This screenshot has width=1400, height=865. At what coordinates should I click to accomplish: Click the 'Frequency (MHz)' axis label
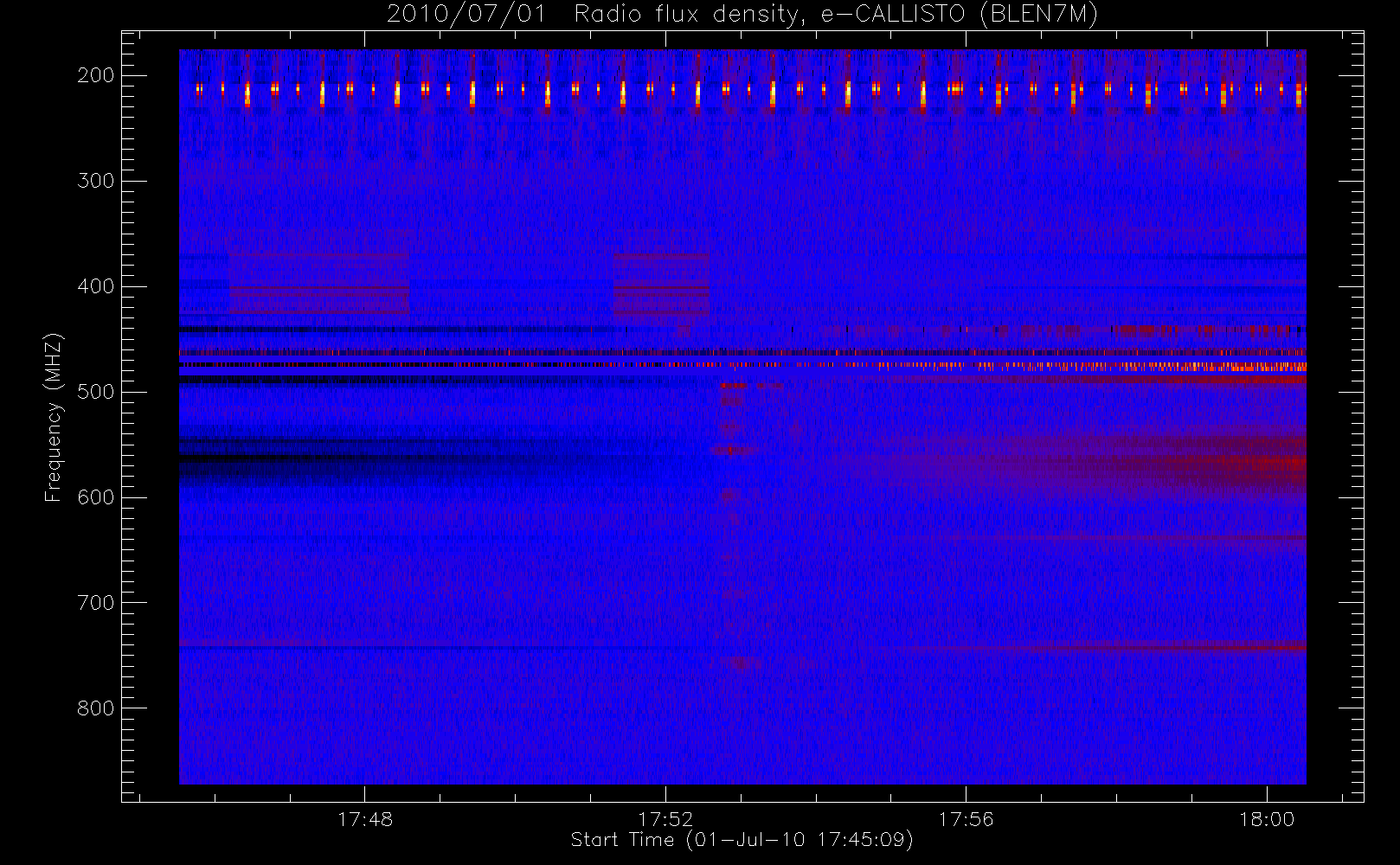coord(54,417)
